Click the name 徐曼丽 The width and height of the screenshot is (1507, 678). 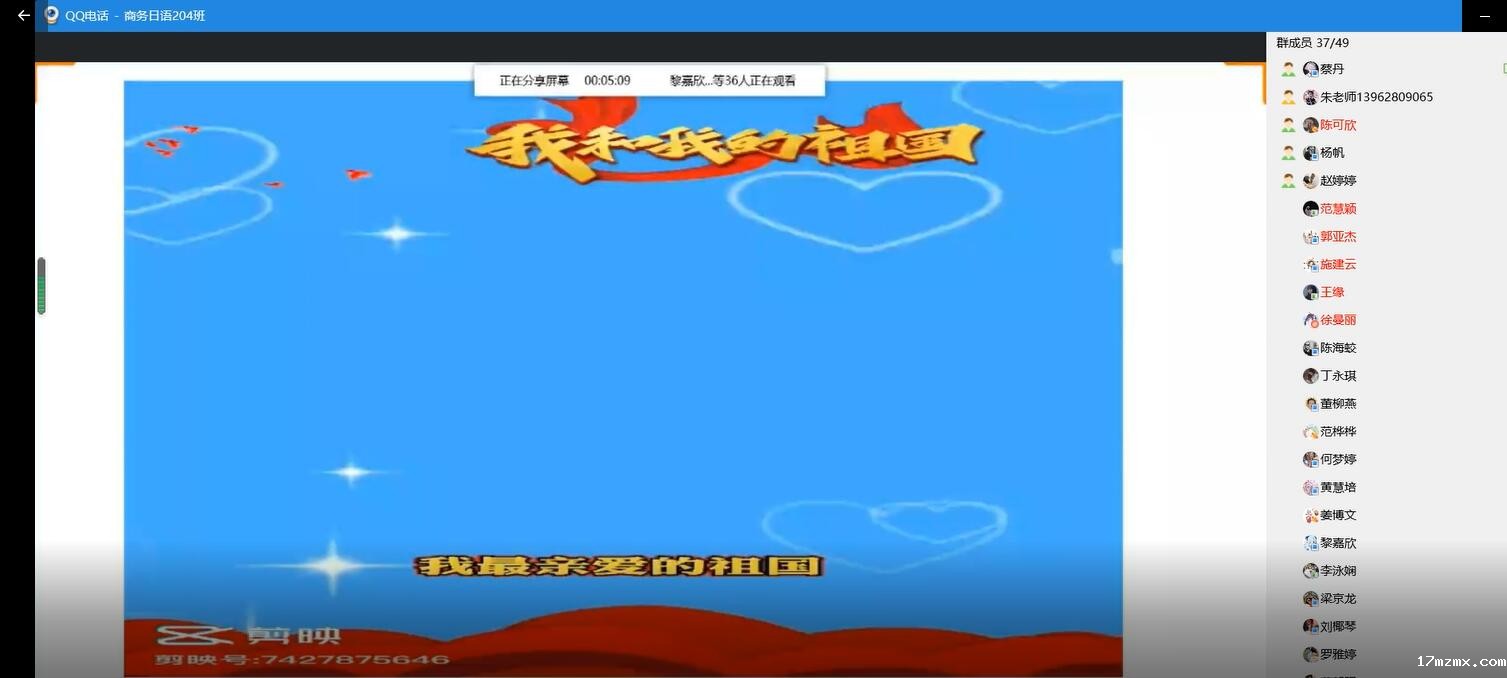[x=1338, y=320]
